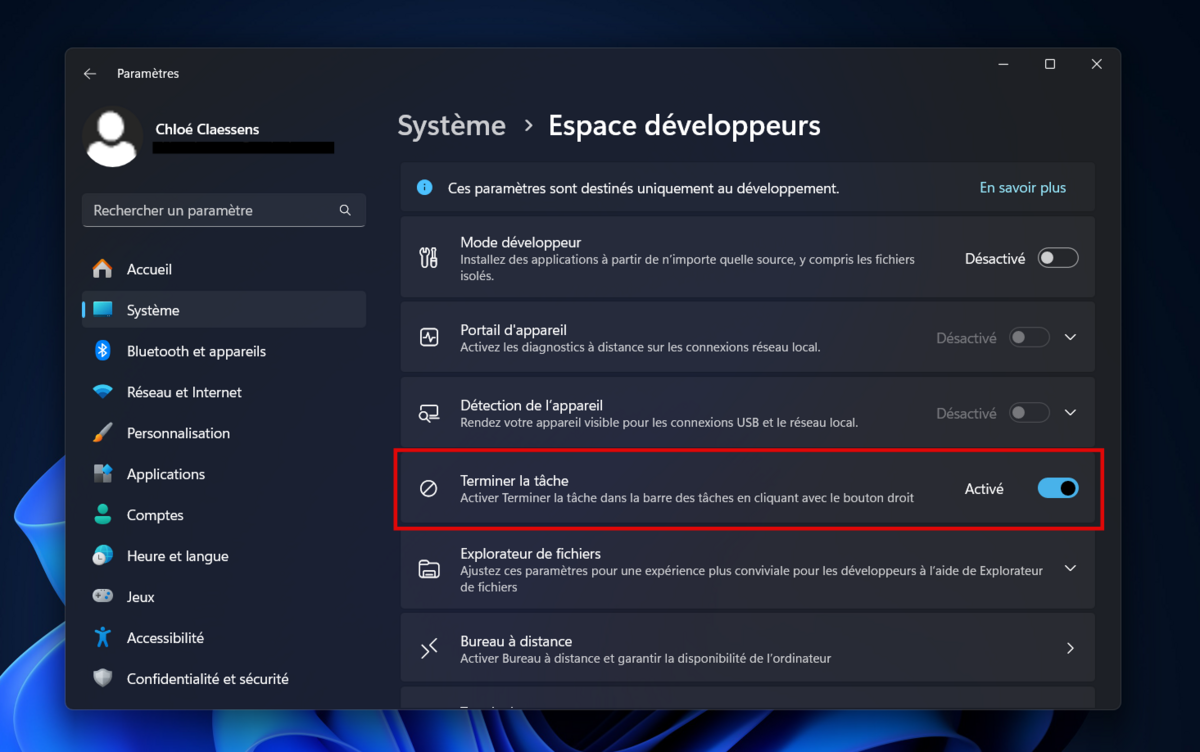Click the Accueil home icon
This screenshot has width=1200, height=752.
[x=102, y=269]
